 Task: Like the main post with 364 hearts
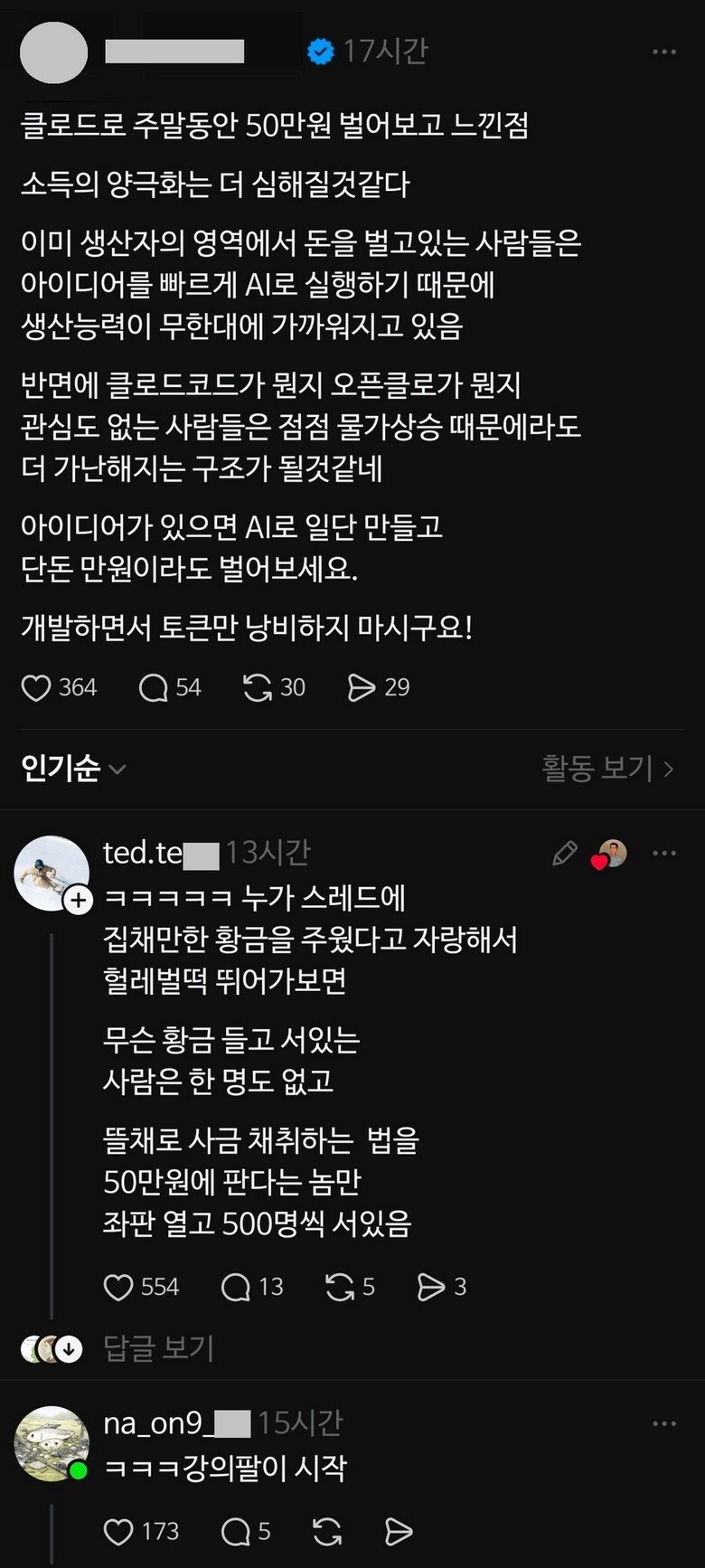tap(36, 688)
